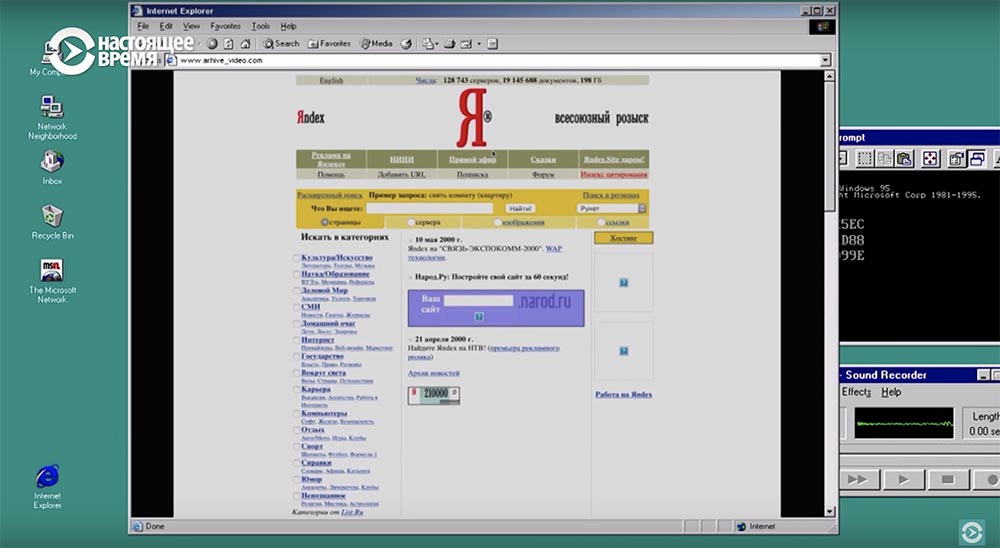The image size is (1000, 548).
Task: Open the Media toolbar button
Action: pyautogui.click(x=376, y=44)
